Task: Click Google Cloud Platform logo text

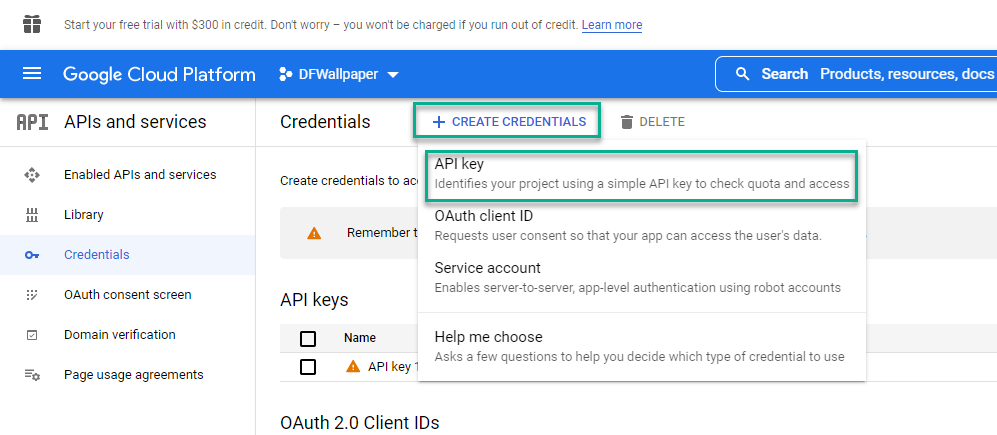Action: point(159,74)
